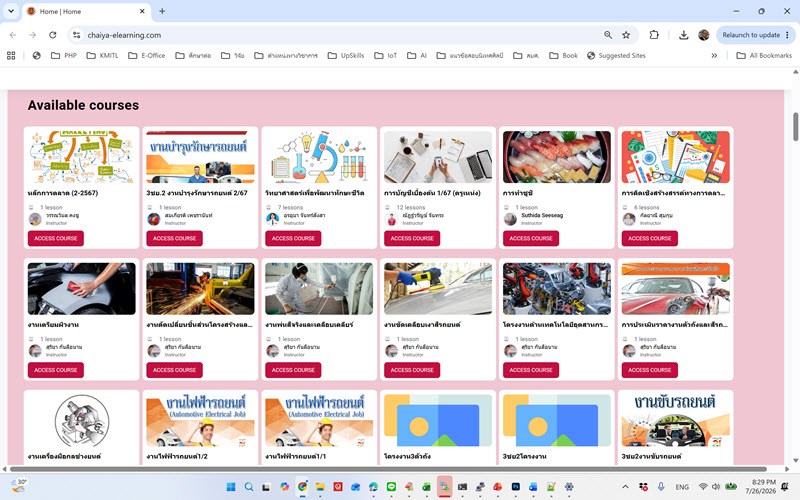Reload the page with the refresh icon
Viewport: 800px width, 500px height.
53,35
